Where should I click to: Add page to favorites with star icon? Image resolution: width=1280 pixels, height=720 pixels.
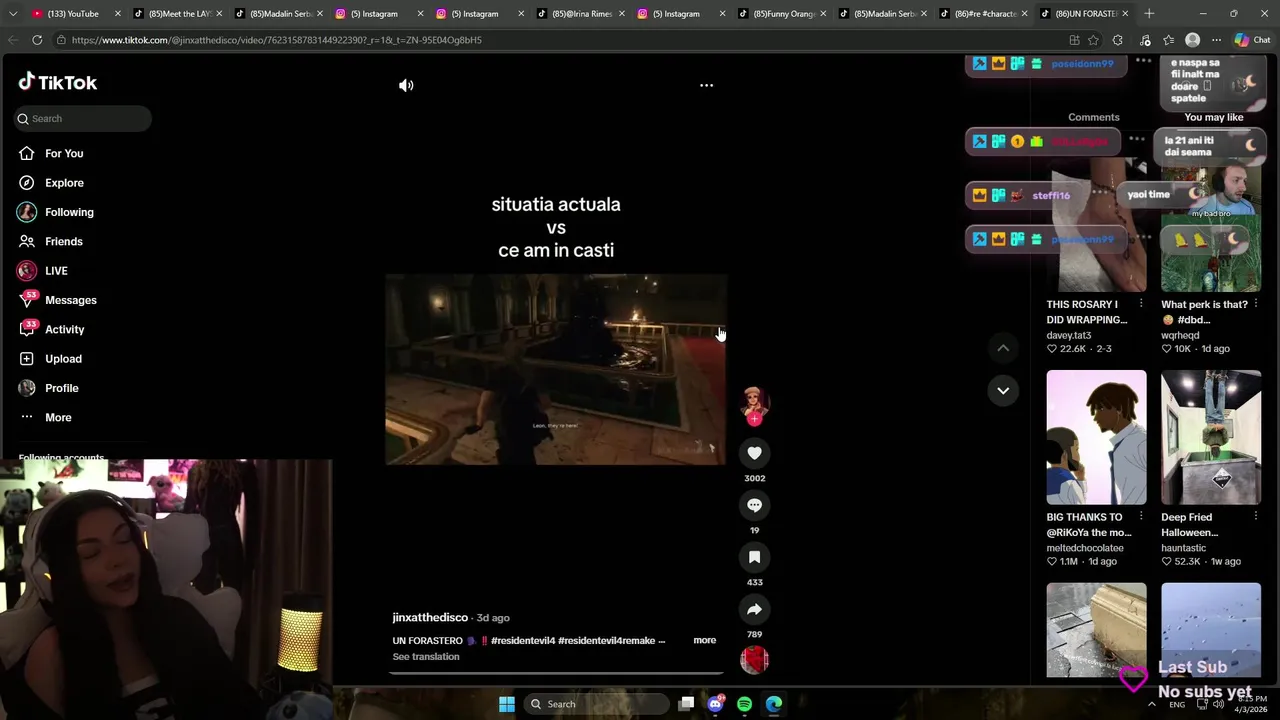pos(1093,40)
